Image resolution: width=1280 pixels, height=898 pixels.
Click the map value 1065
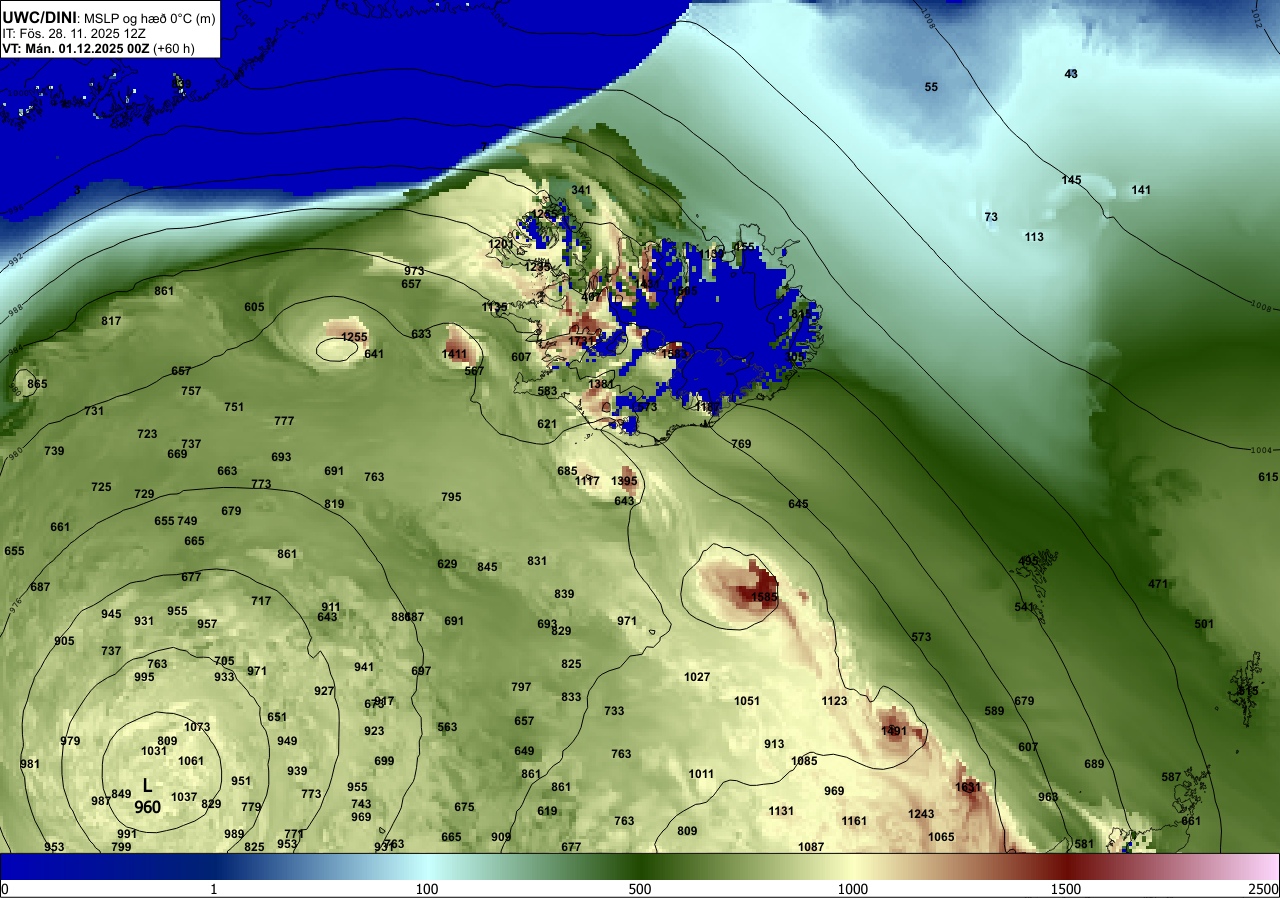point(941,837)
